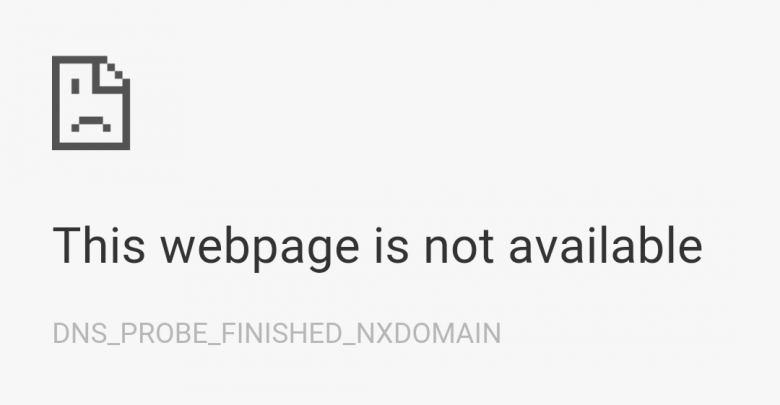780x405 pixels.
Task: Click the bottom border of the page icon
Action: 91,146
